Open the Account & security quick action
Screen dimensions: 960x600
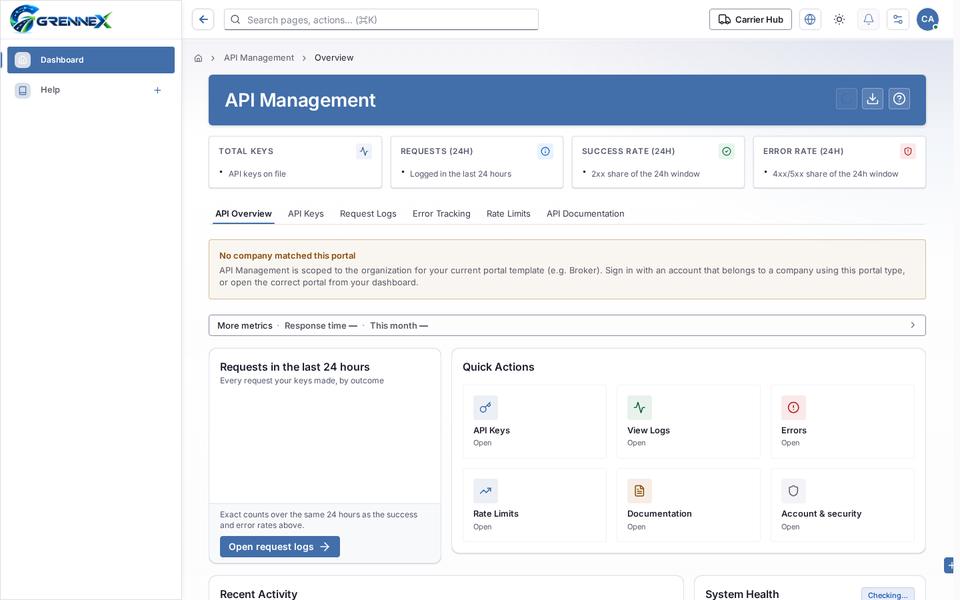[x=842, y=505]
